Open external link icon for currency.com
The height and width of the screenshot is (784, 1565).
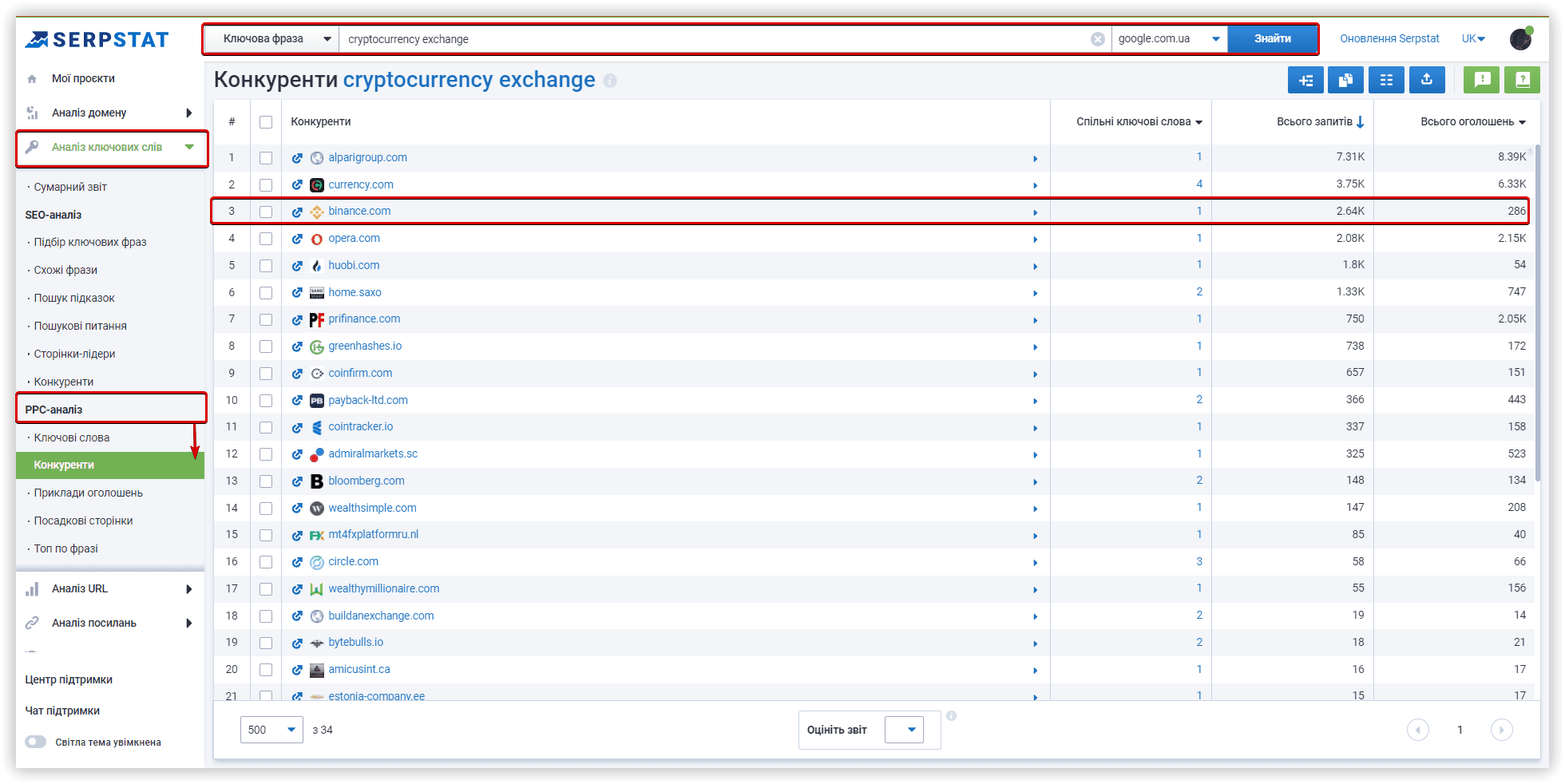[297, 185]
